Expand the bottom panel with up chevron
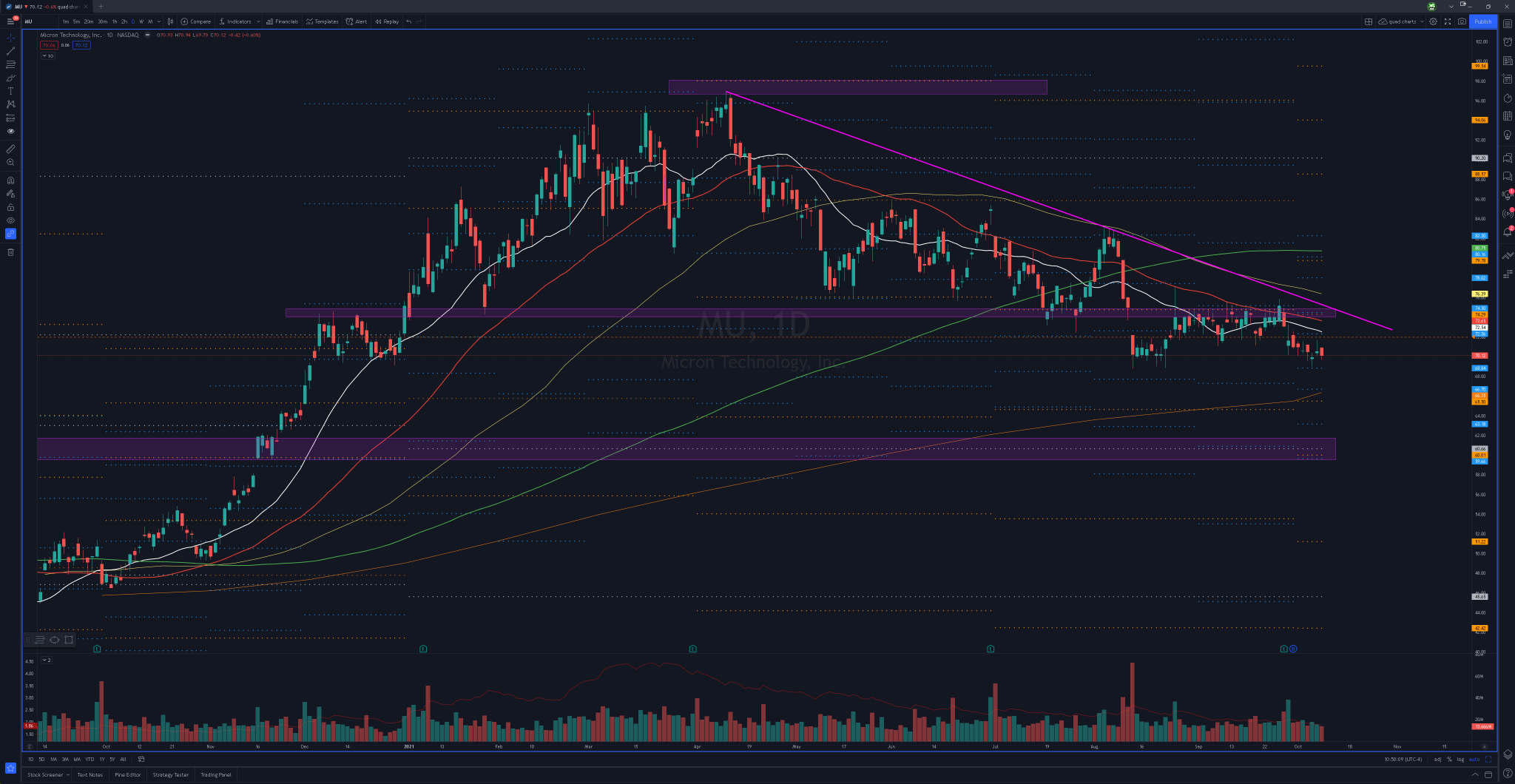This screenshot has height=784, width=1515. [1474, 775]
